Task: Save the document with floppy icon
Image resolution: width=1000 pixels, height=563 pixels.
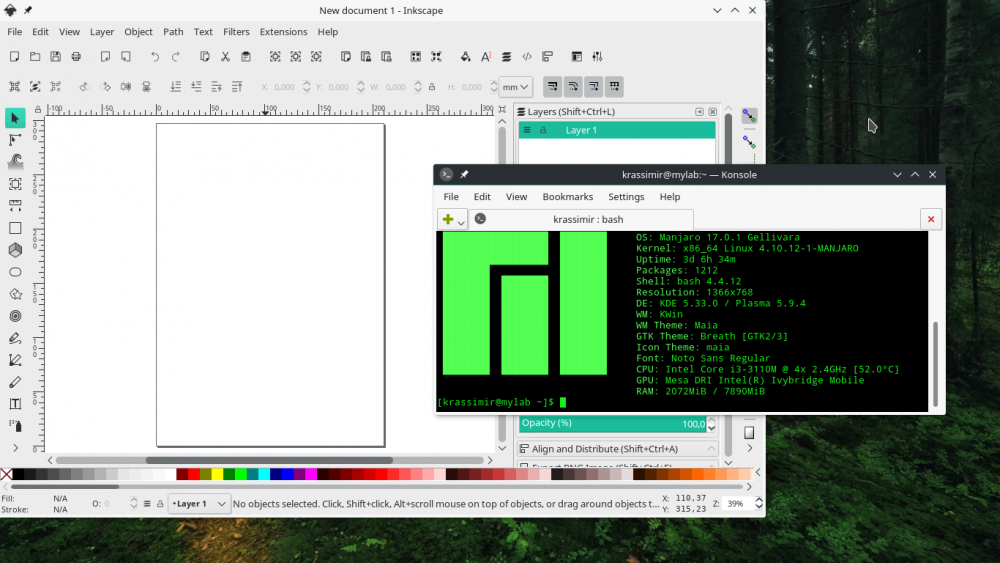Action: click(x=55, y=57)
